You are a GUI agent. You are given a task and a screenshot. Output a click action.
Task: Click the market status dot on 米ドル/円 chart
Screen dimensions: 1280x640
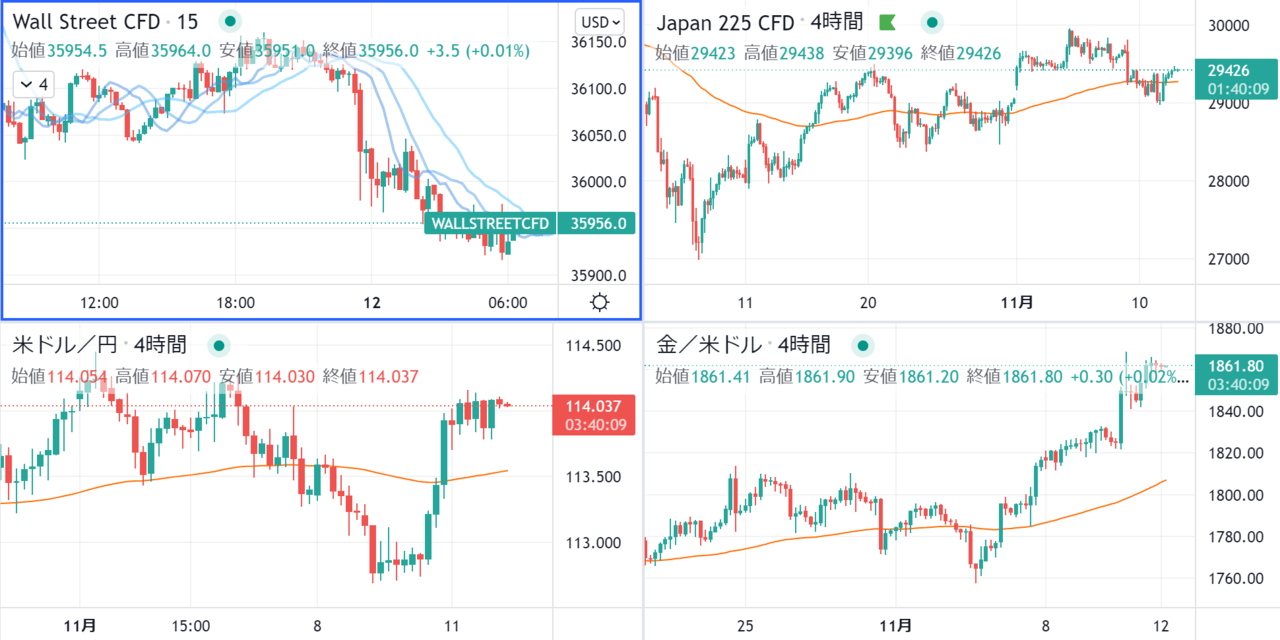pos(218,345)
